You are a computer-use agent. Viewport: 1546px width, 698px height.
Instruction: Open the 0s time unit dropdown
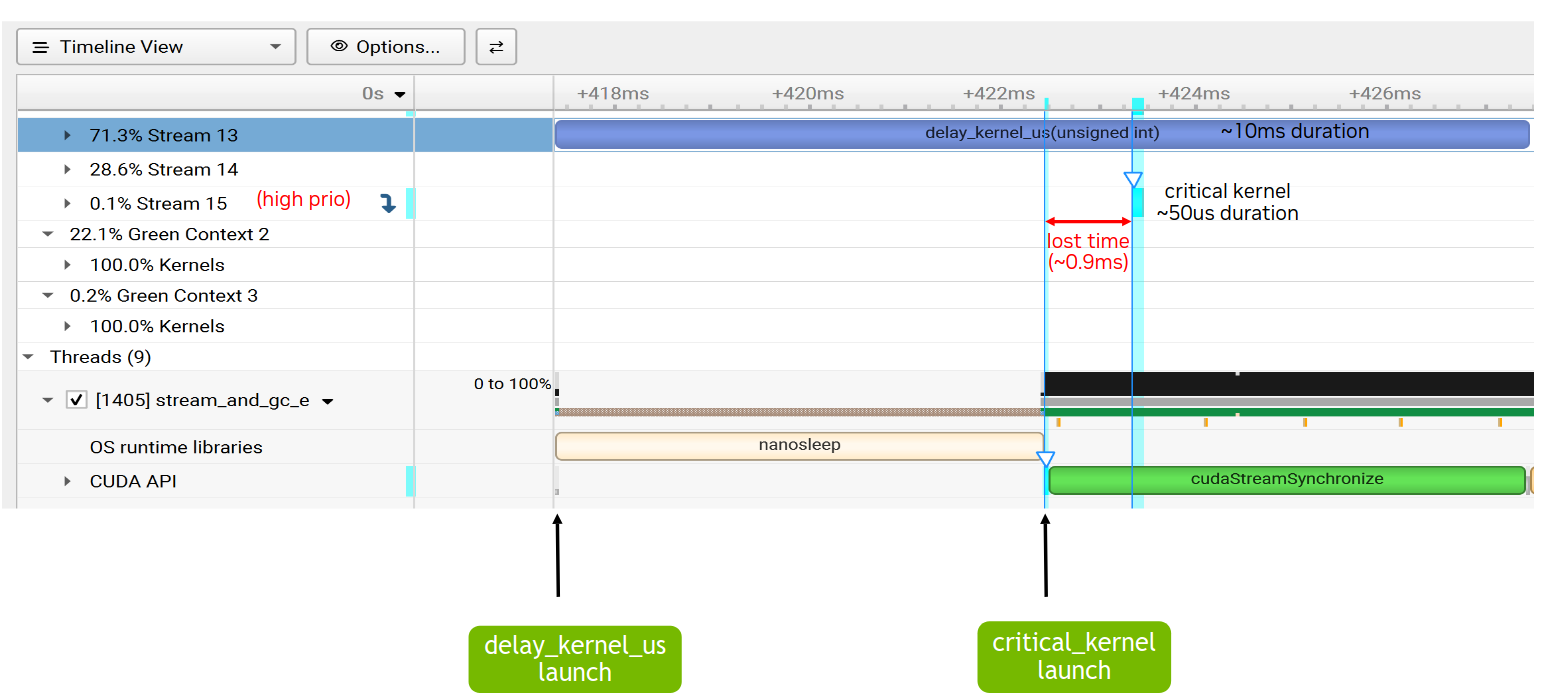point(400,94)
